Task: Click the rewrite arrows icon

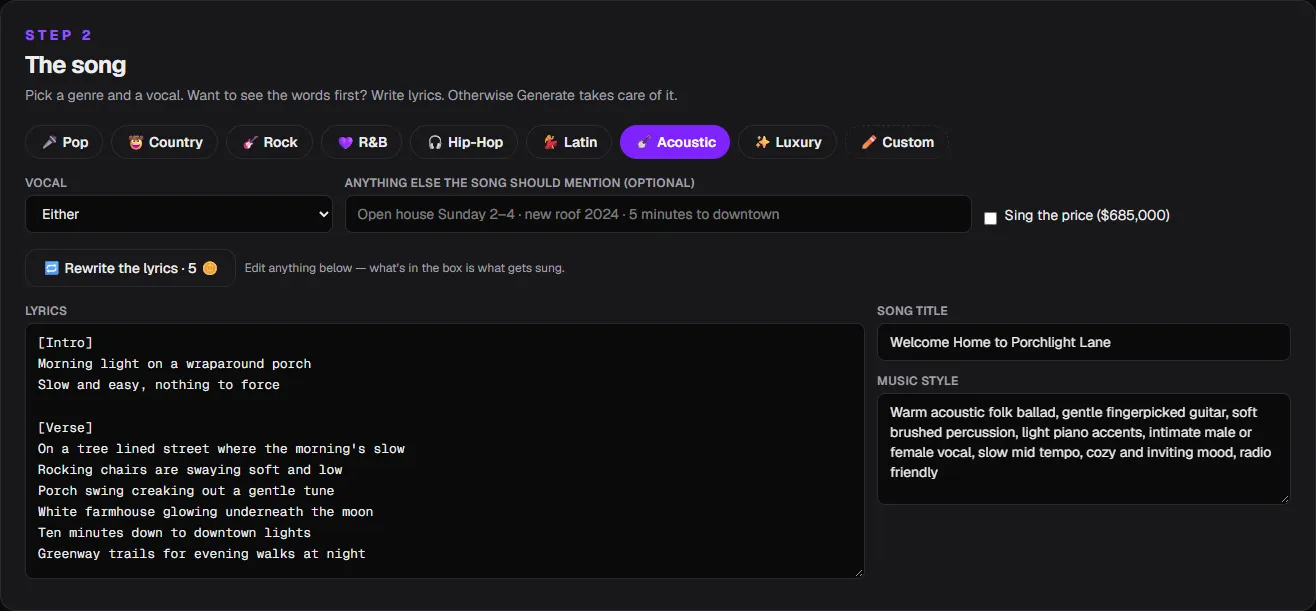Action: click(52, 268)
